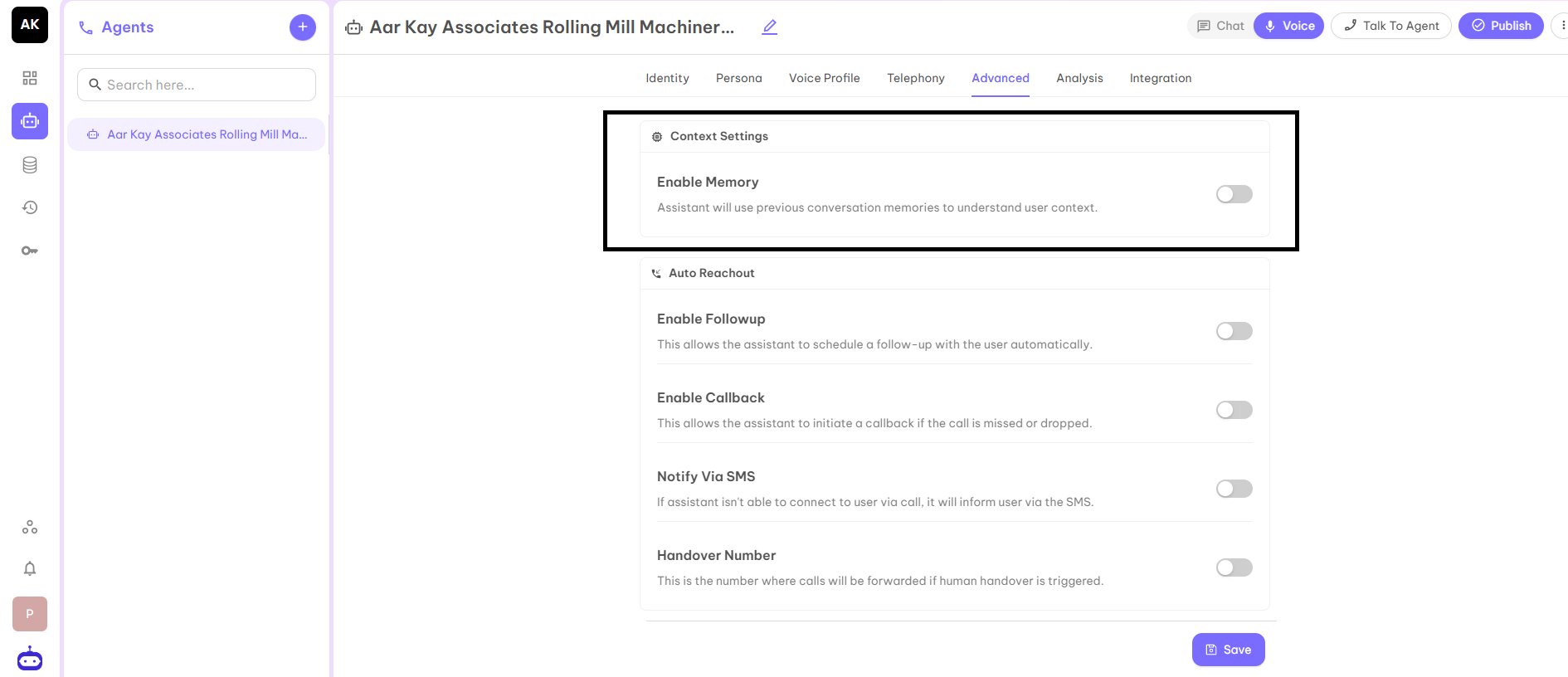
Task: Open notifications via the bell icon
Action: coord(30,568)
